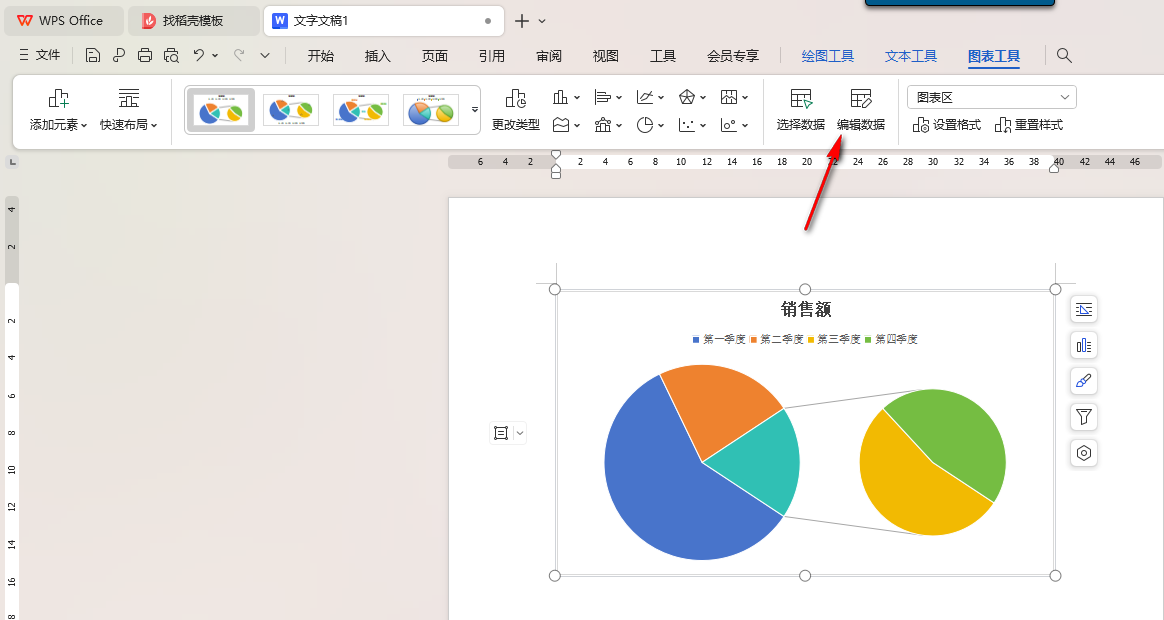Switch to the 页面 tab
This screenshot has height=620, width=1164.
(x=435, y=56)
